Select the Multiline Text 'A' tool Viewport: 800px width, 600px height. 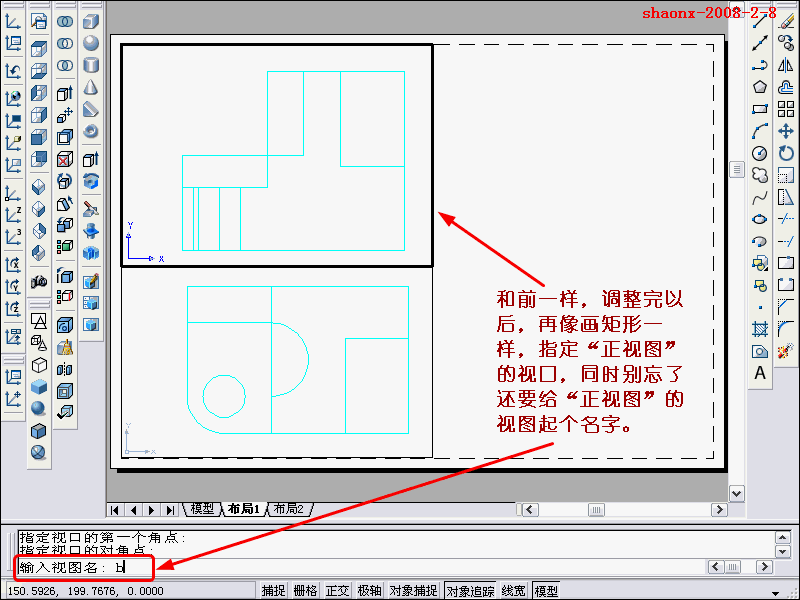760,373
